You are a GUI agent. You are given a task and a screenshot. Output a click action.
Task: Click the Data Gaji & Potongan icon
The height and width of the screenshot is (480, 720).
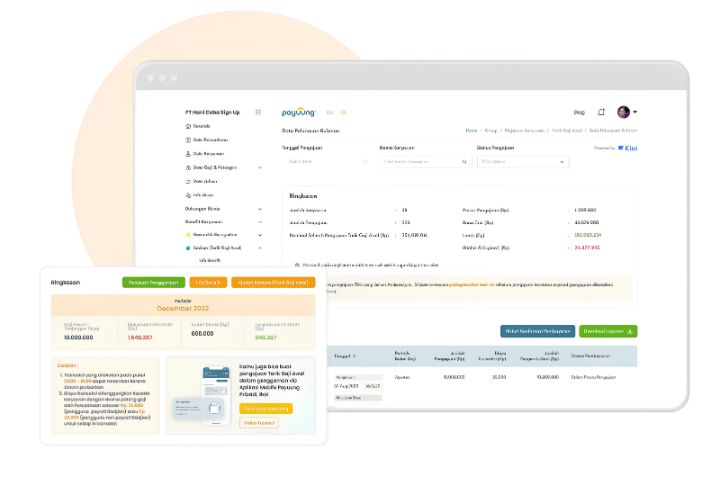click(188, 168)
